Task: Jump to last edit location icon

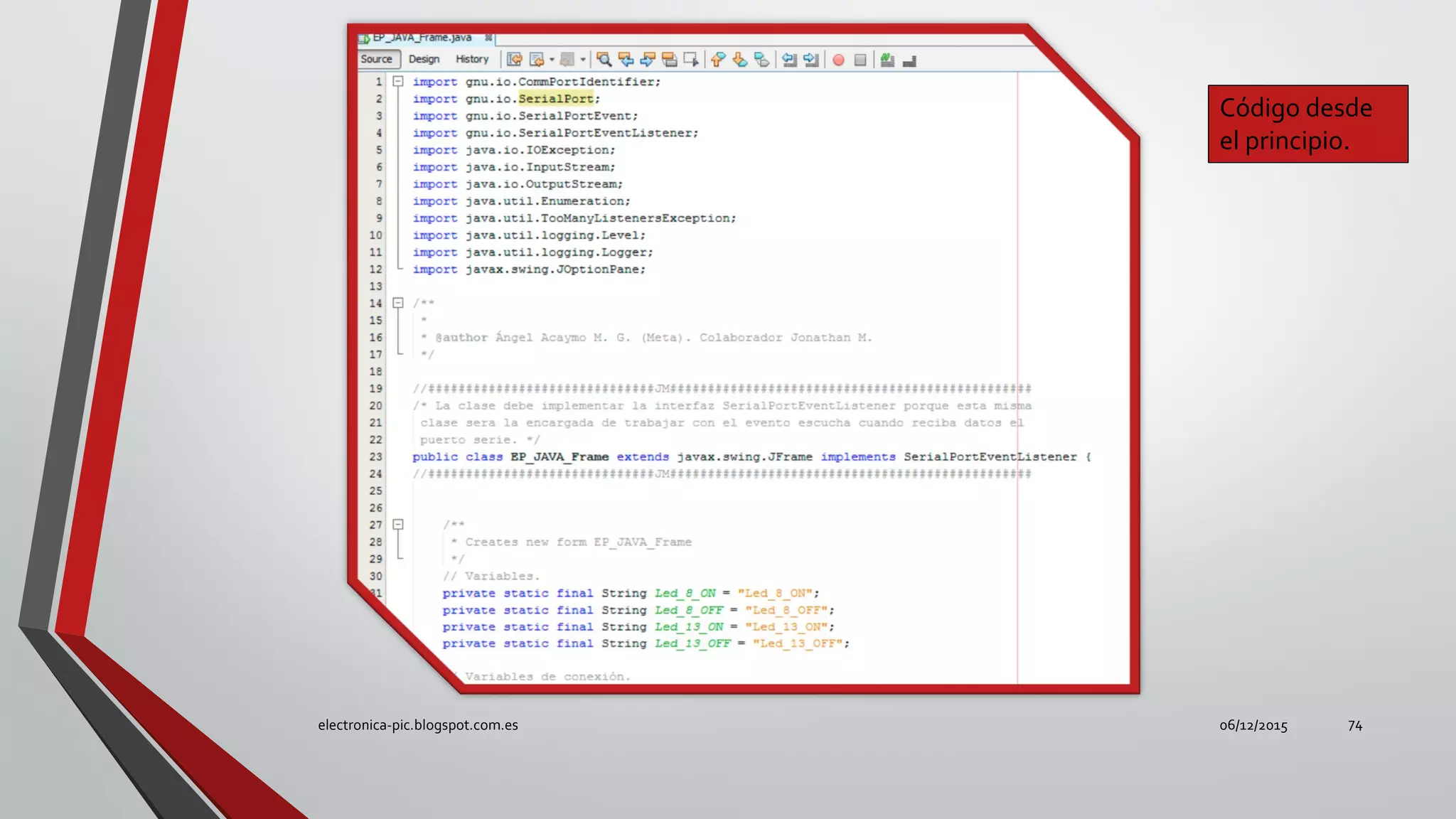Action: (x=515, y=60)
